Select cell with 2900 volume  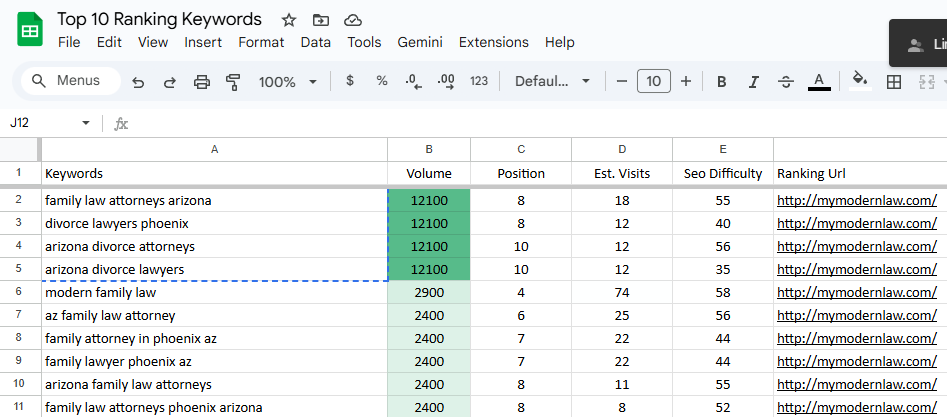pos(429,293)
